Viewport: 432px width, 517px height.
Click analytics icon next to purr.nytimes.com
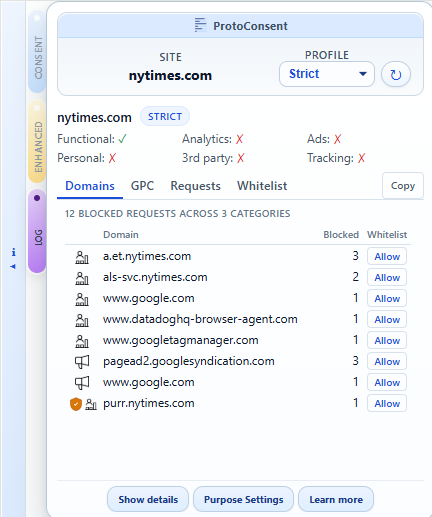click(91, 404)
